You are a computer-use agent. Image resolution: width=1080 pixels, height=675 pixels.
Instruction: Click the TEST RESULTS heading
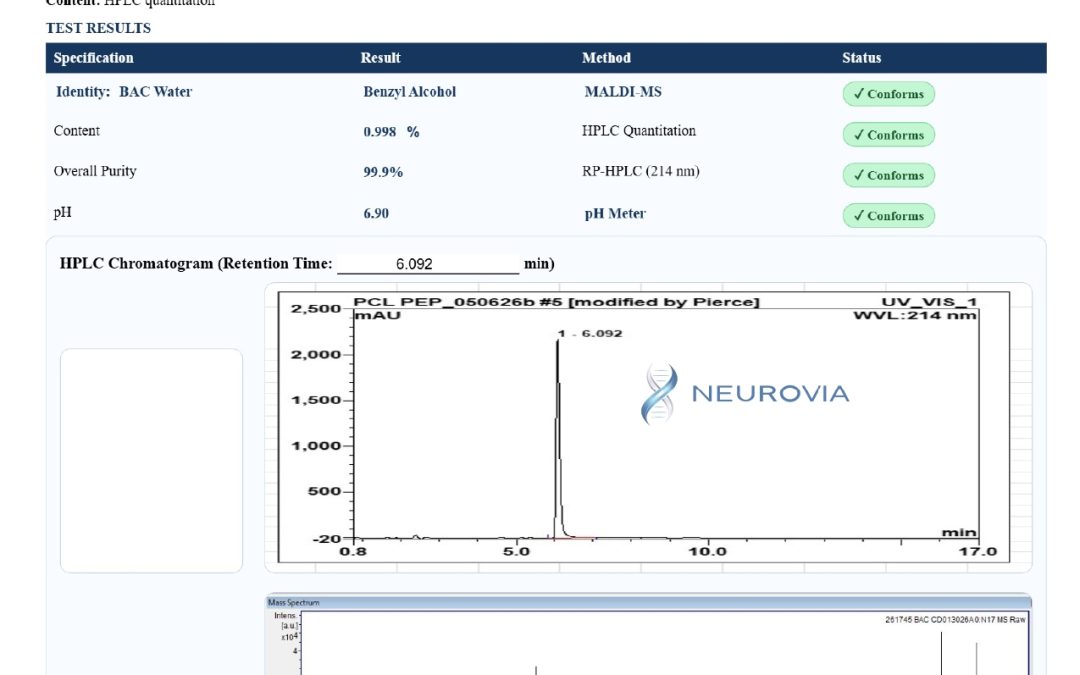tap(98, 28)
